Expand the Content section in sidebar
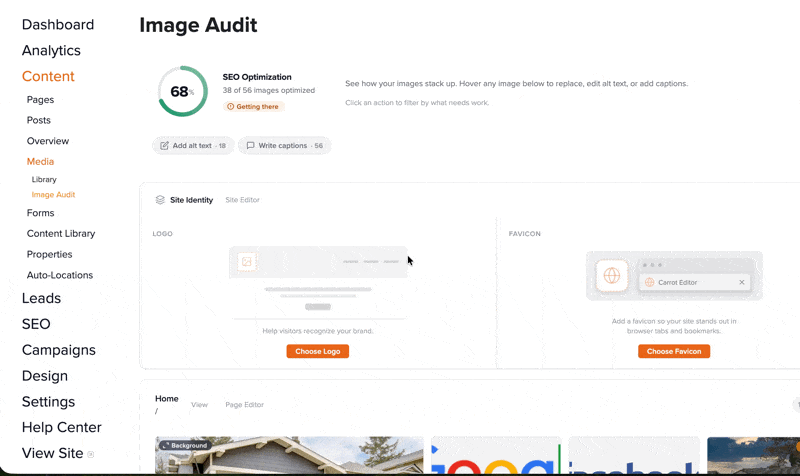This screenshot has height=476, width=800. 48,76
